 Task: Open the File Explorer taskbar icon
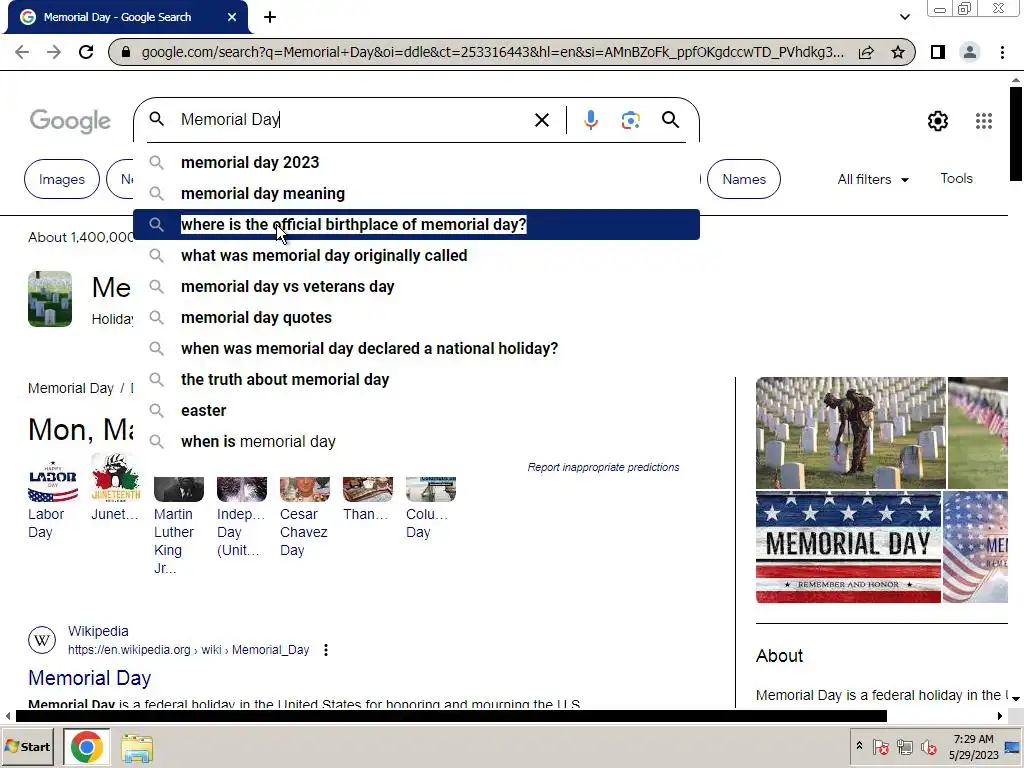[x=137, y=748]
